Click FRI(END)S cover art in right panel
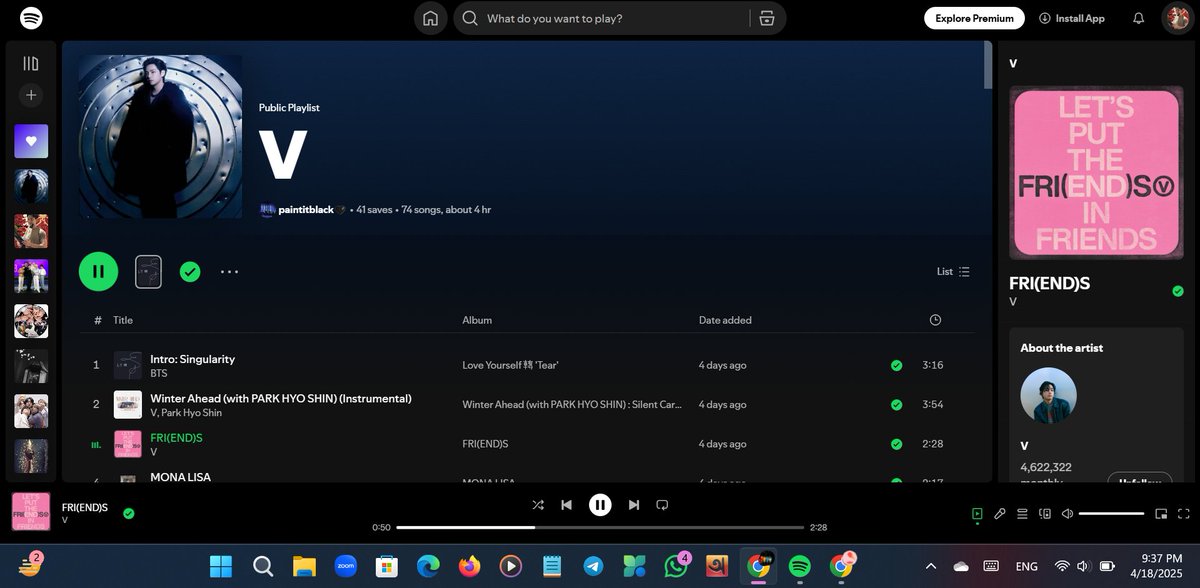Image resolution: width=1200 pixels, height=588 pixels. 1096,173
